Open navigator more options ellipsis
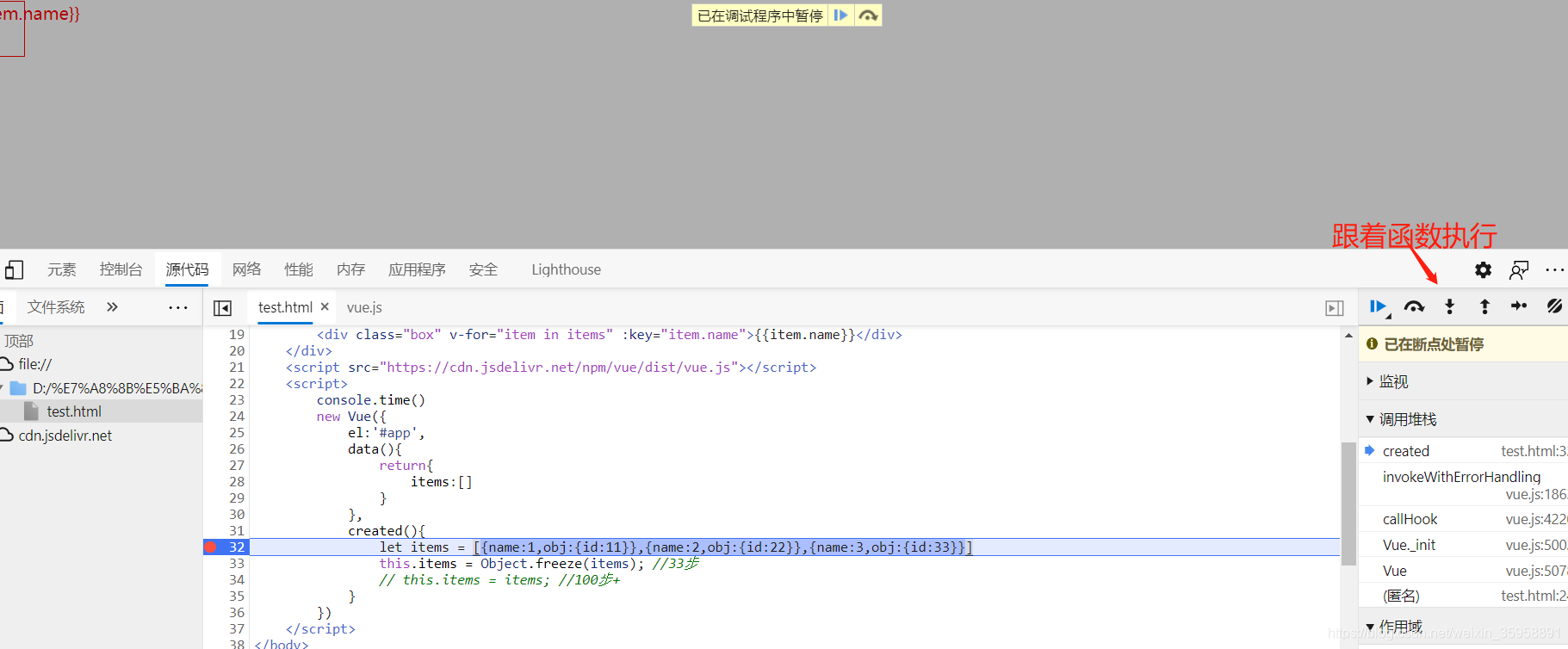This screenshot has width=1568, height=649. (178, 307)
